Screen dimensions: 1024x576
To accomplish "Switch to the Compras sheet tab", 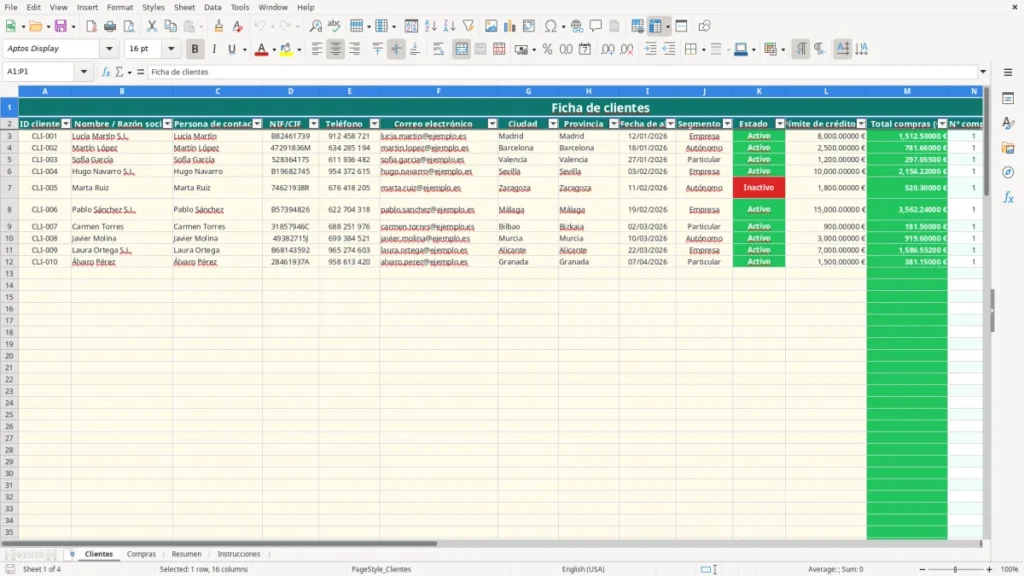I will (x=141, y=554).
